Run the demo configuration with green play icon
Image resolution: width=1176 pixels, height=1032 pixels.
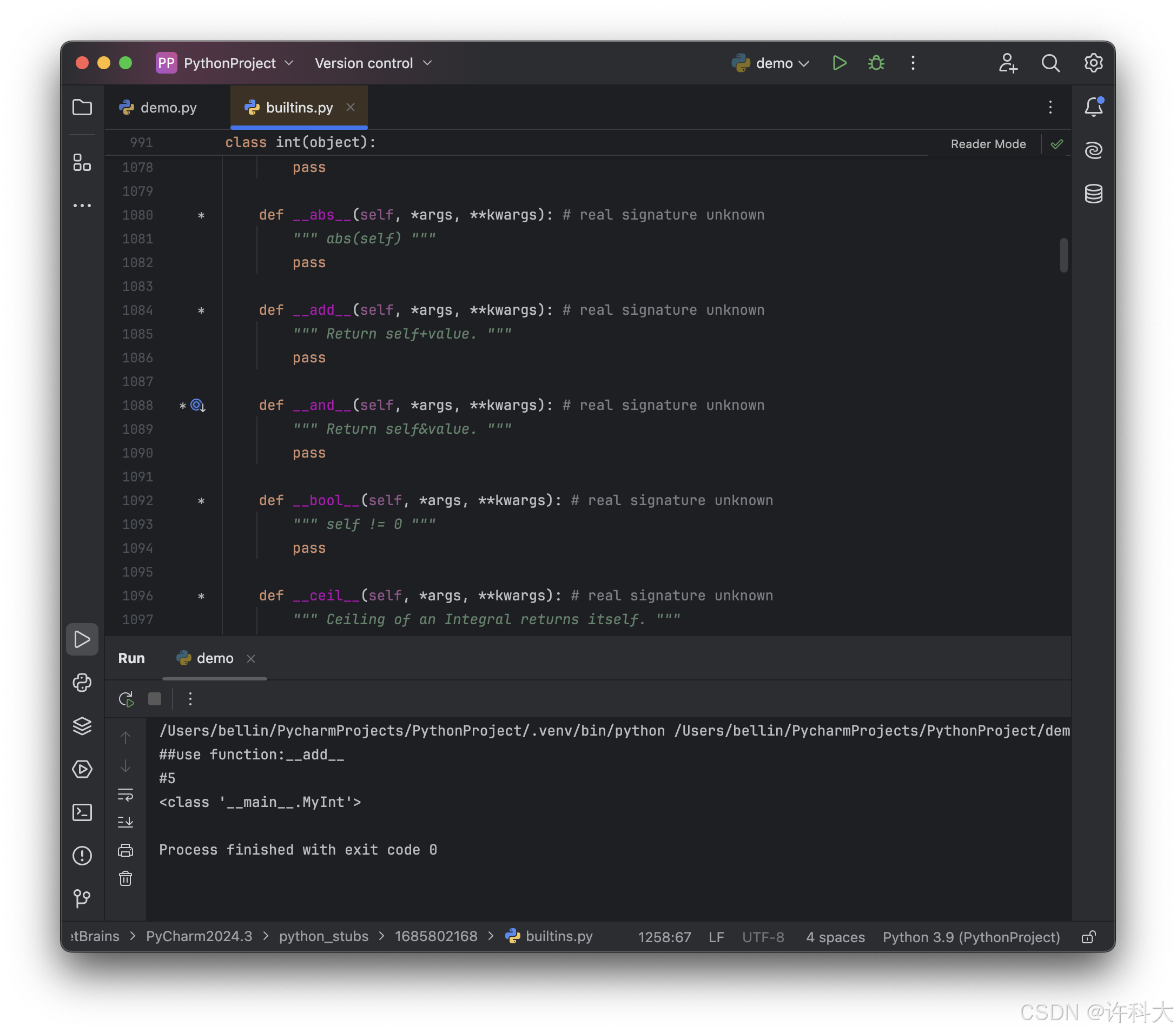[839, 63]
